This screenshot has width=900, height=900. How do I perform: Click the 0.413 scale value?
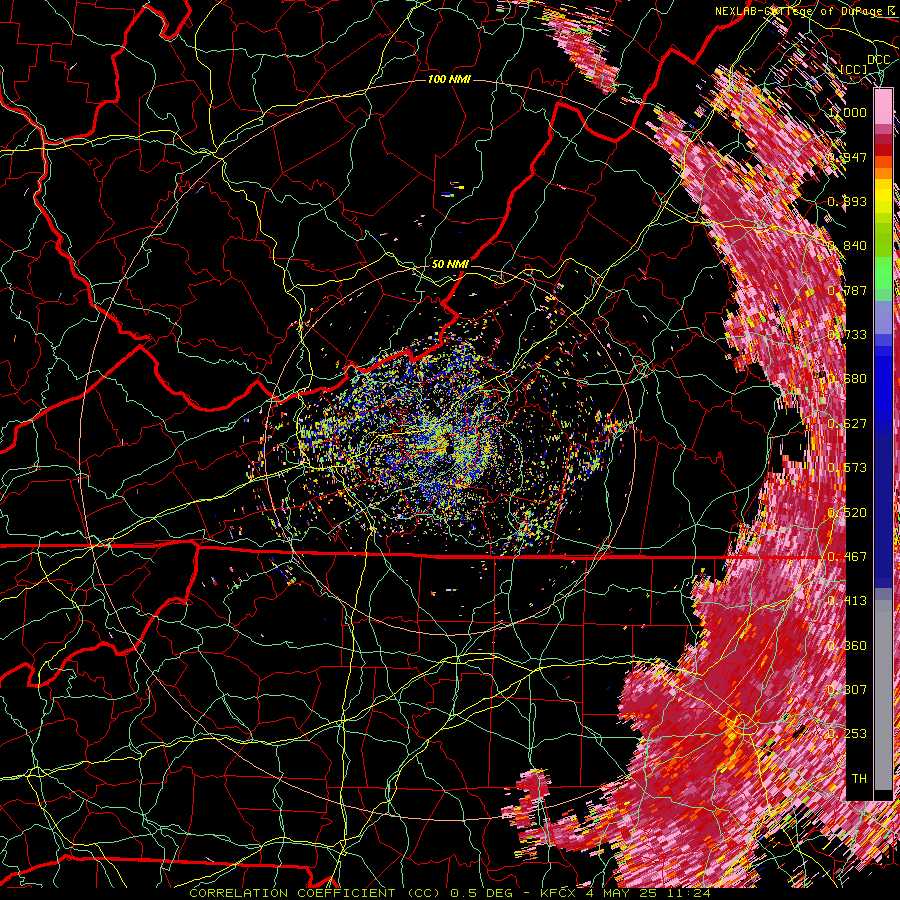(847, 601)
